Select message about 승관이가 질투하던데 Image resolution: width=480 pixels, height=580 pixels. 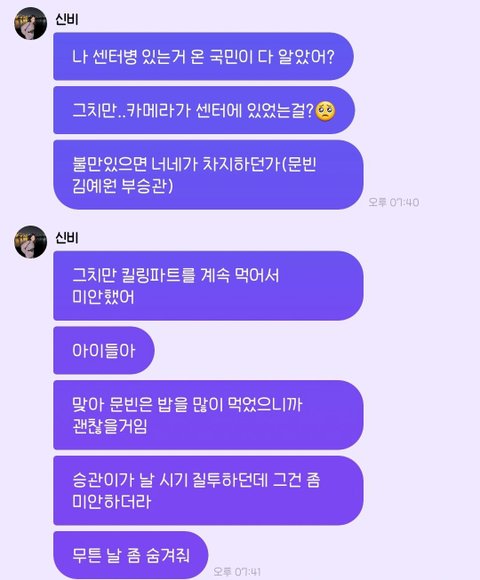[208, 490]
